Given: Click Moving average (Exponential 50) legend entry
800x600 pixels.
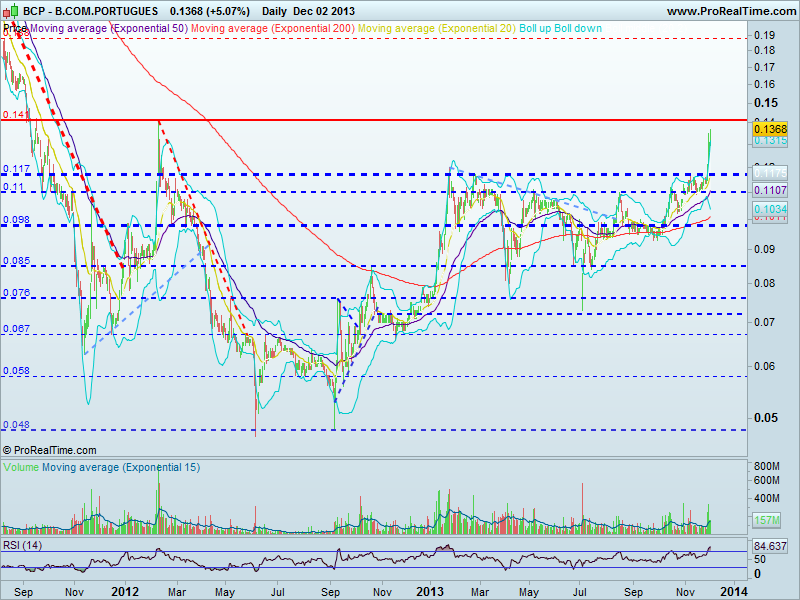Looking at the screenshot, I should click(109, 29).
